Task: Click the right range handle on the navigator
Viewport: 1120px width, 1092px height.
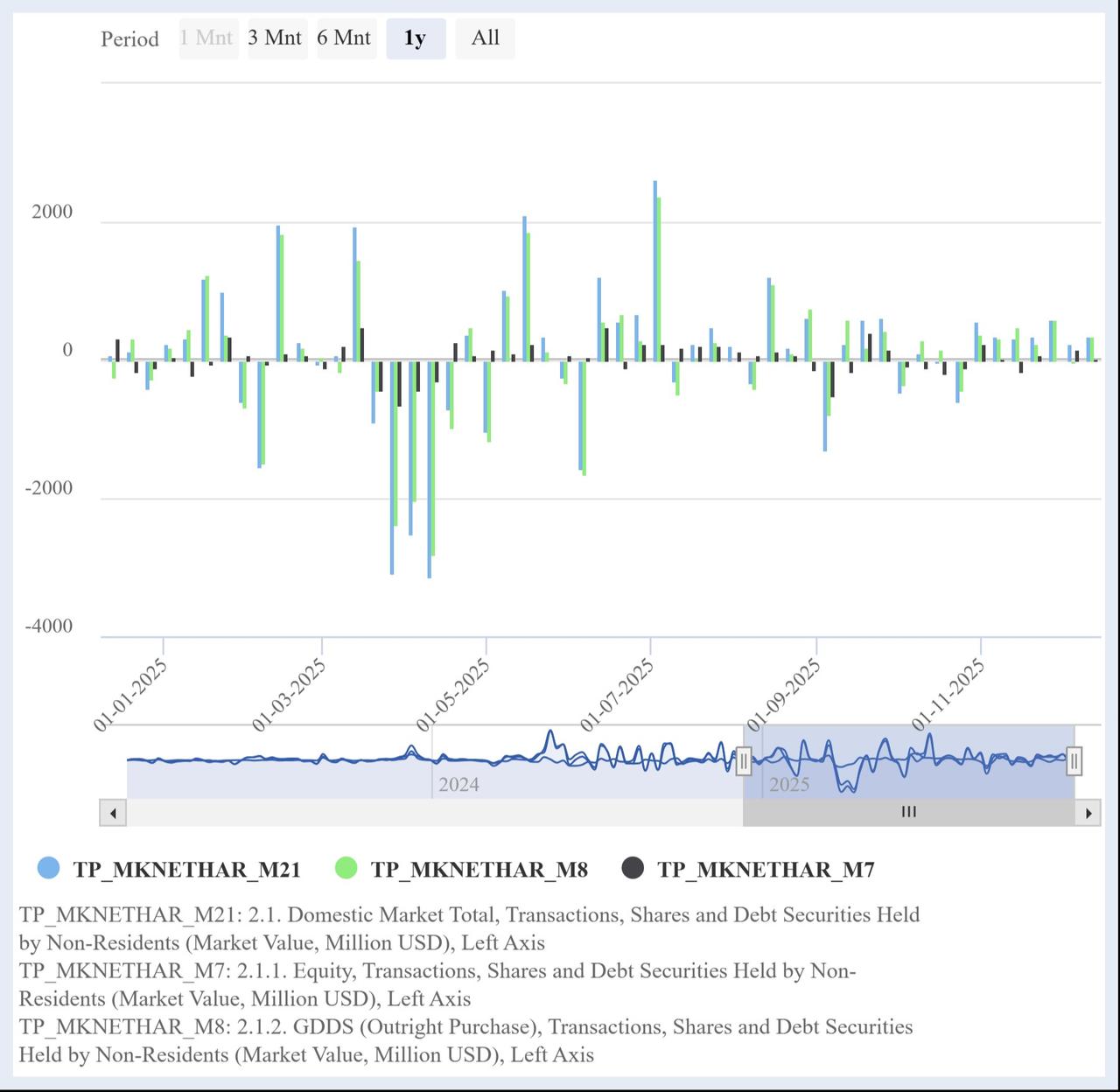Action: click(1074, 762)
